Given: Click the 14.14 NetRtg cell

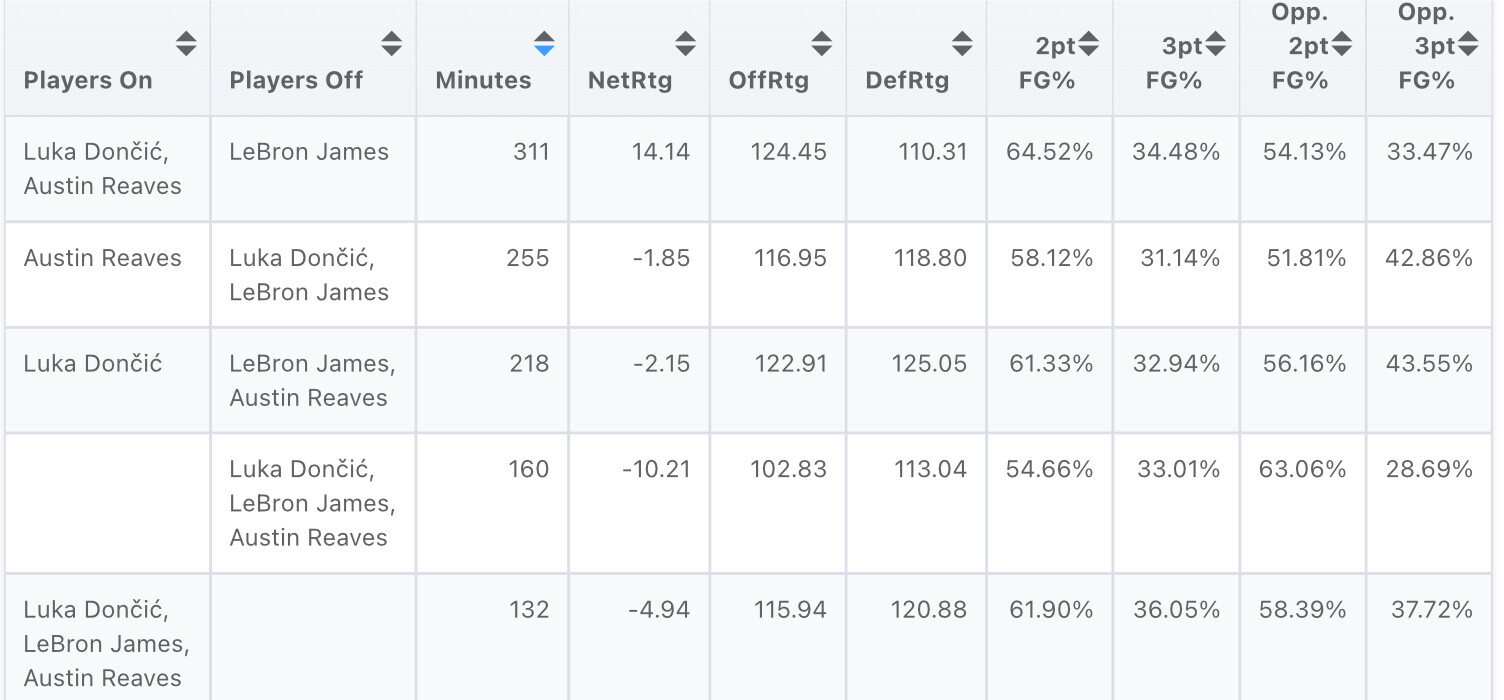Looking at the screenshot, I should coord(661,152).
